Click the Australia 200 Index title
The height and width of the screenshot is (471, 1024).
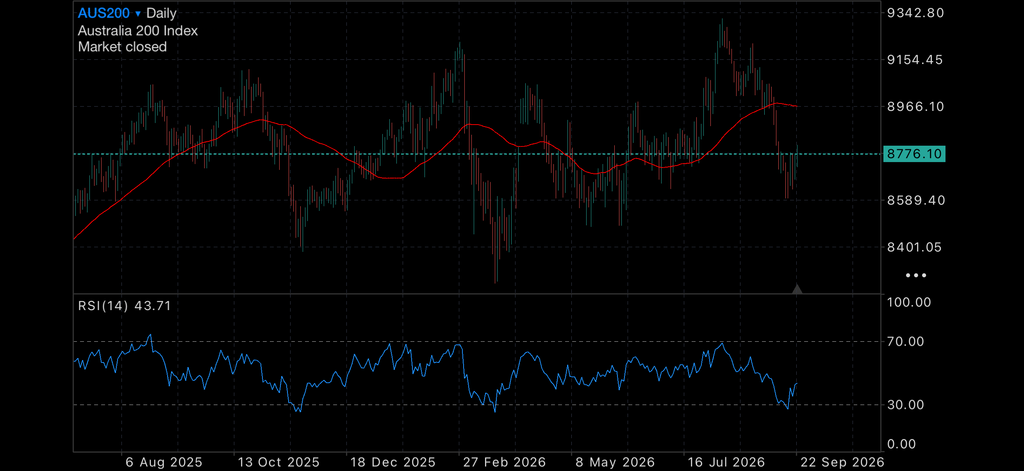tap(138, 30)
